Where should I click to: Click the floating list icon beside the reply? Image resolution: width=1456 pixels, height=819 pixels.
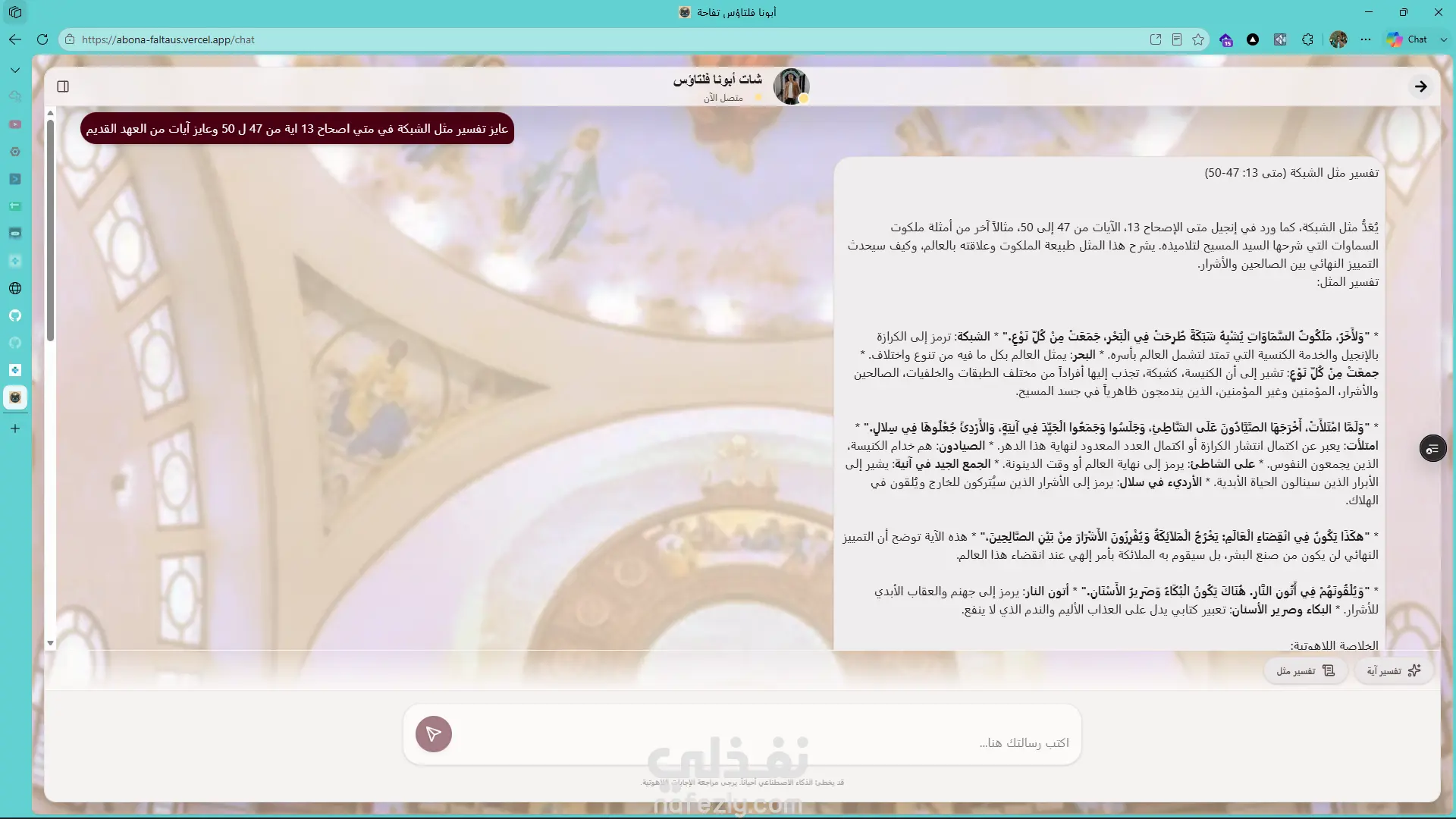click(x=1432, y=450)
